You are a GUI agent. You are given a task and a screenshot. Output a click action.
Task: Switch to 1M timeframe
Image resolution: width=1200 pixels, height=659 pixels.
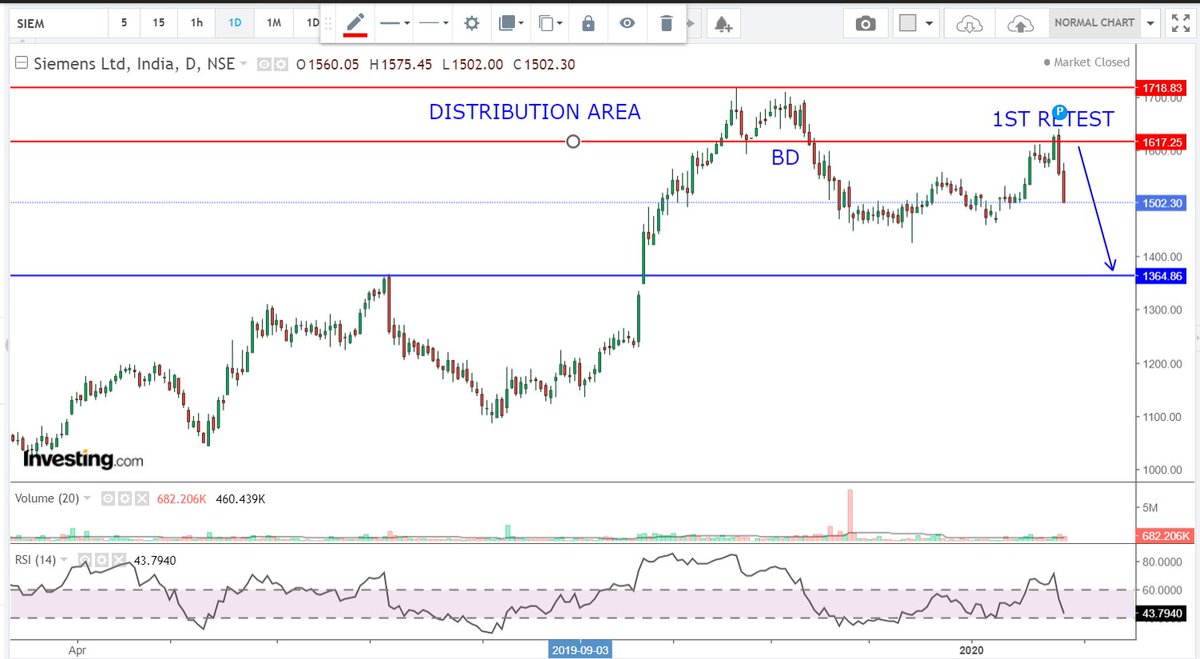(272, 22)
